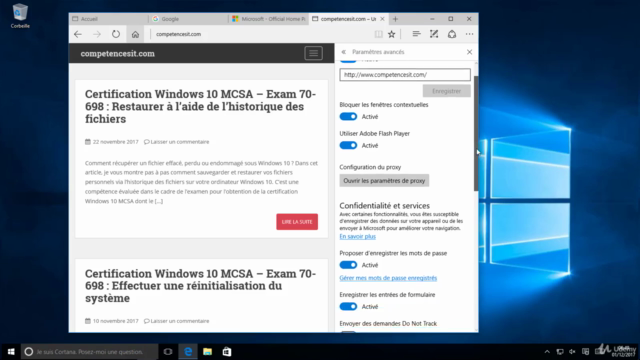
Task: Click the Share icon in Edge toolbar
Action: (452, 34)
